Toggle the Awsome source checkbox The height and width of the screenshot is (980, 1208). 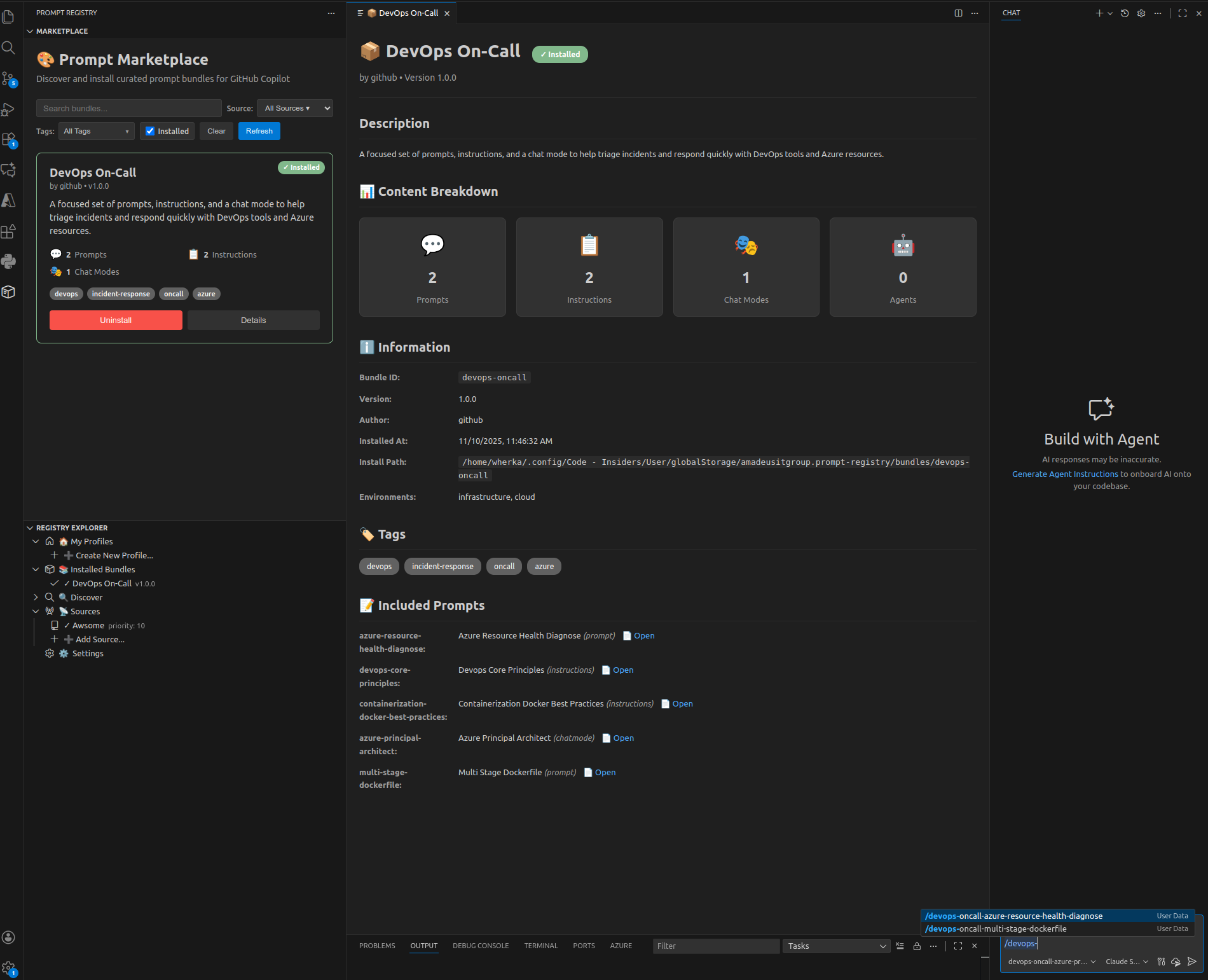67,625
